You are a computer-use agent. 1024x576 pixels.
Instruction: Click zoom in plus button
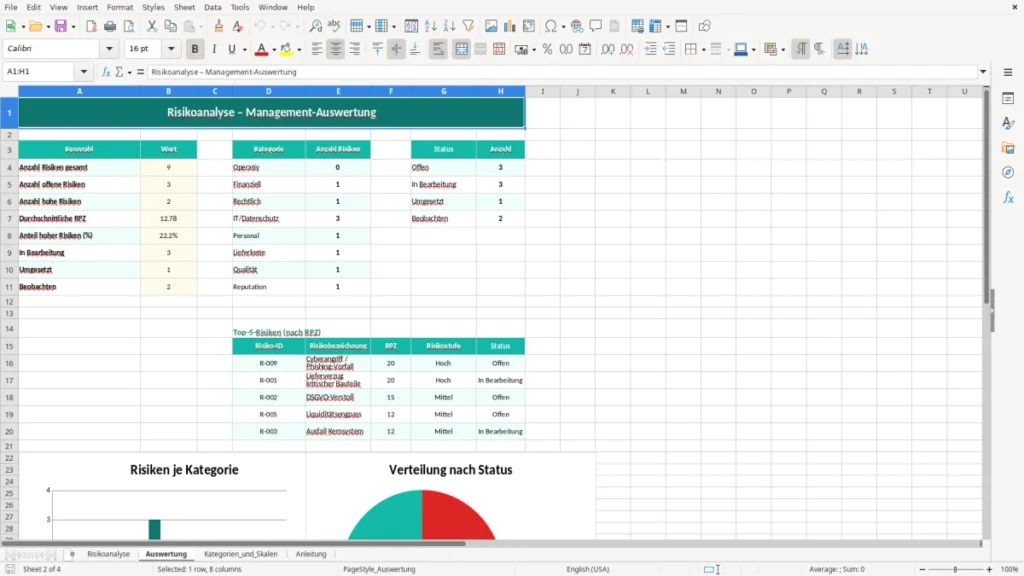tap(989, 569)
